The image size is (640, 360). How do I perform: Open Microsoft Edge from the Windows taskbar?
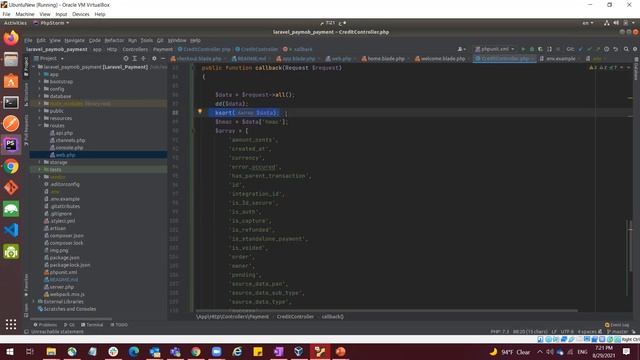134,351
